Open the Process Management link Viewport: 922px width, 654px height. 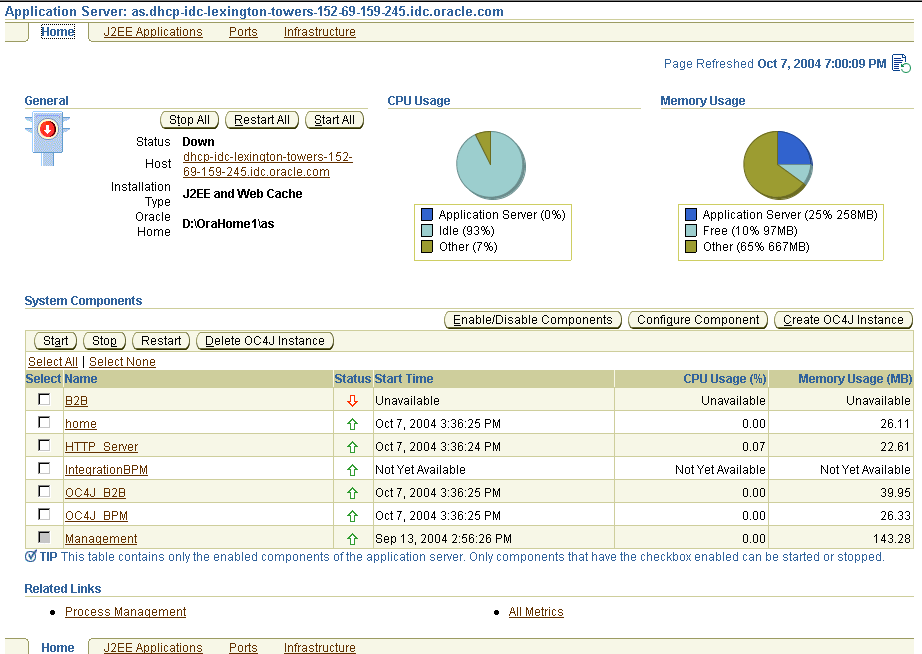[x=125, y=612]
